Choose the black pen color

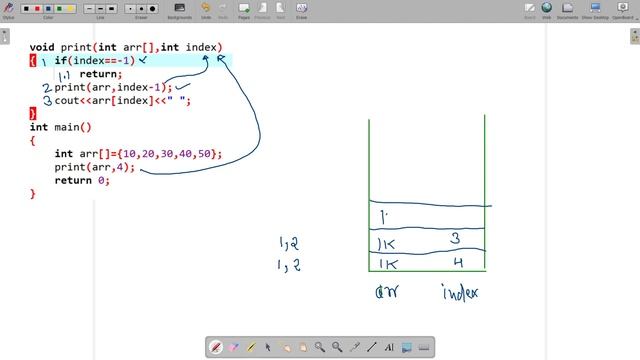(x=27, y=9)
